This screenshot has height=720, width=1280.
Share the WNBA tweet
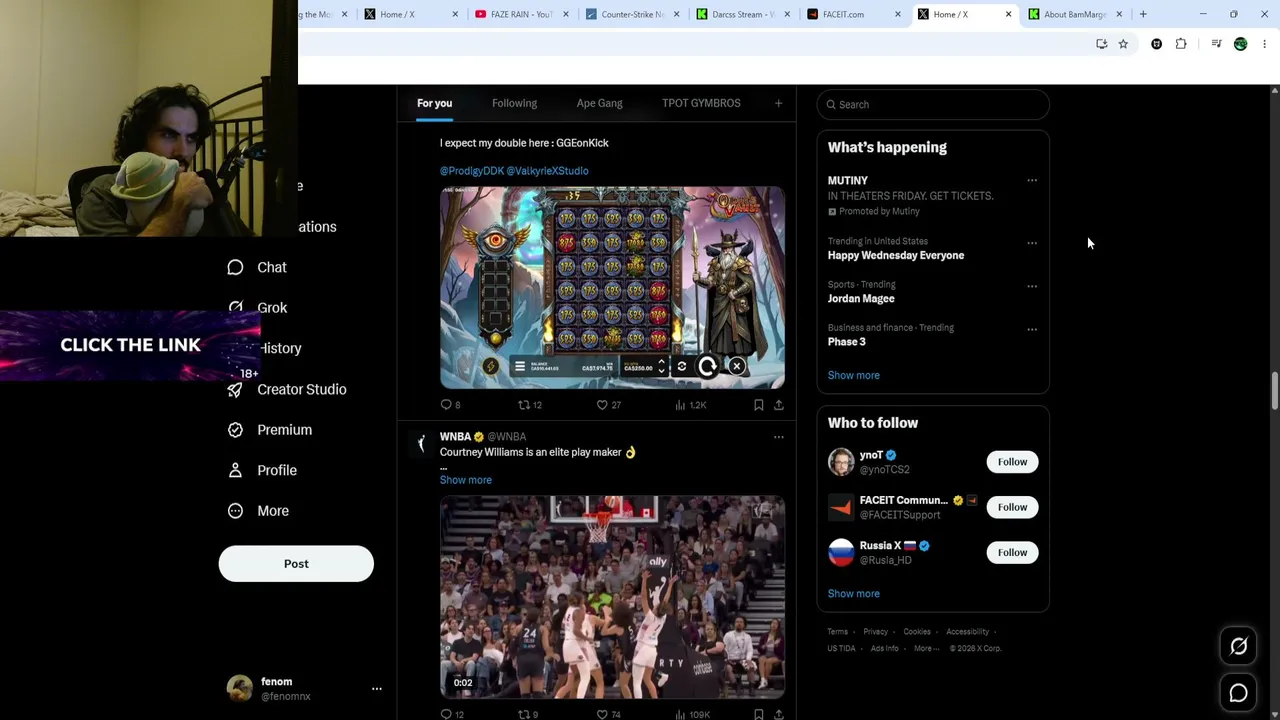point(778,714)
